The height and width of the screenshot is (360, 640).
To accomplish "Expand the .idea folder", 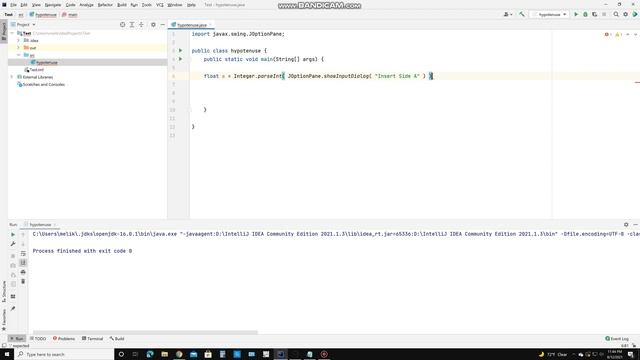I will coord(18,40).
